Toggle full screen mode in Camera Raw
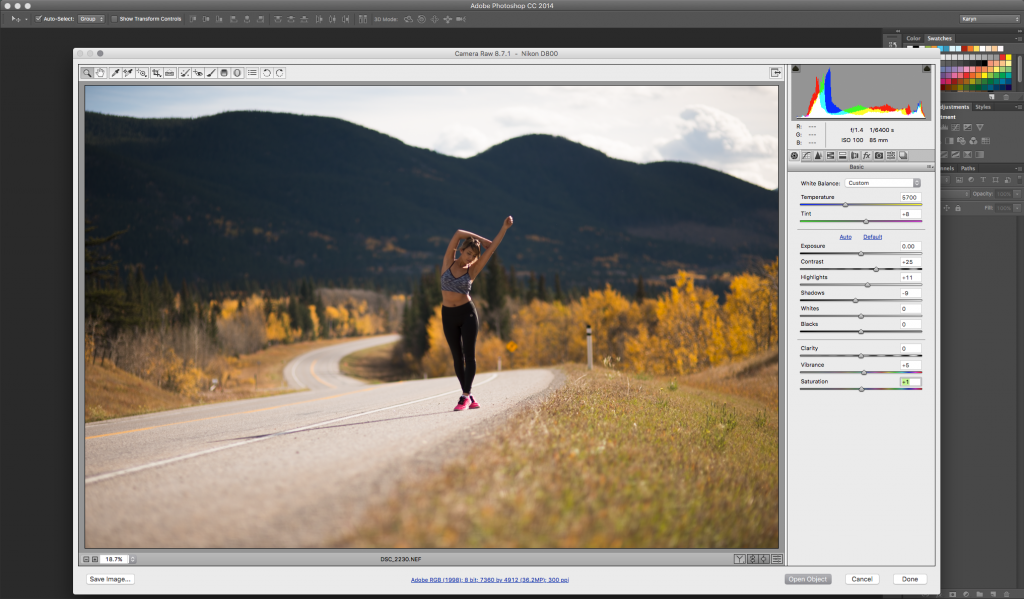This screenshot has width=1024, height=599. 775,73
